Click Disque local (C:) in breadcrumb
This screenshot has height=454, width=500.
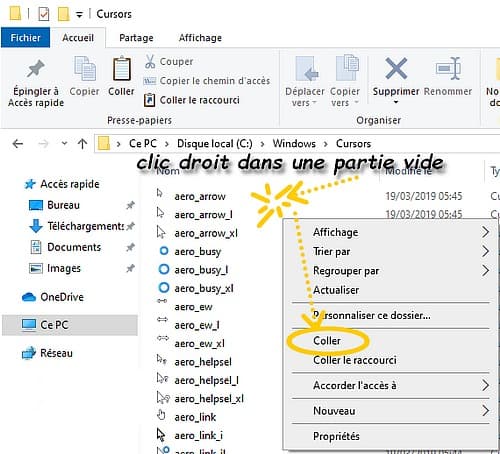[x=215, y=144]
